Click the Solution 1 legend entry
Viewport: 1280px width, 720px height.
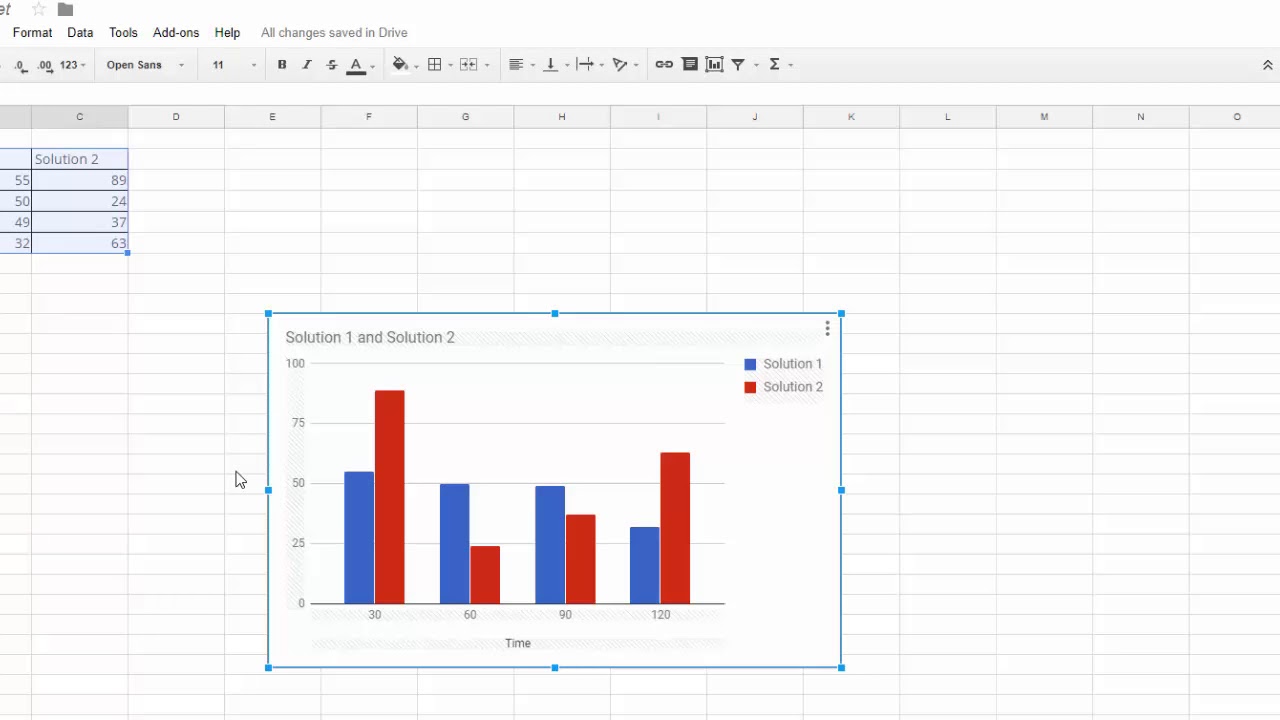[783, 364]
